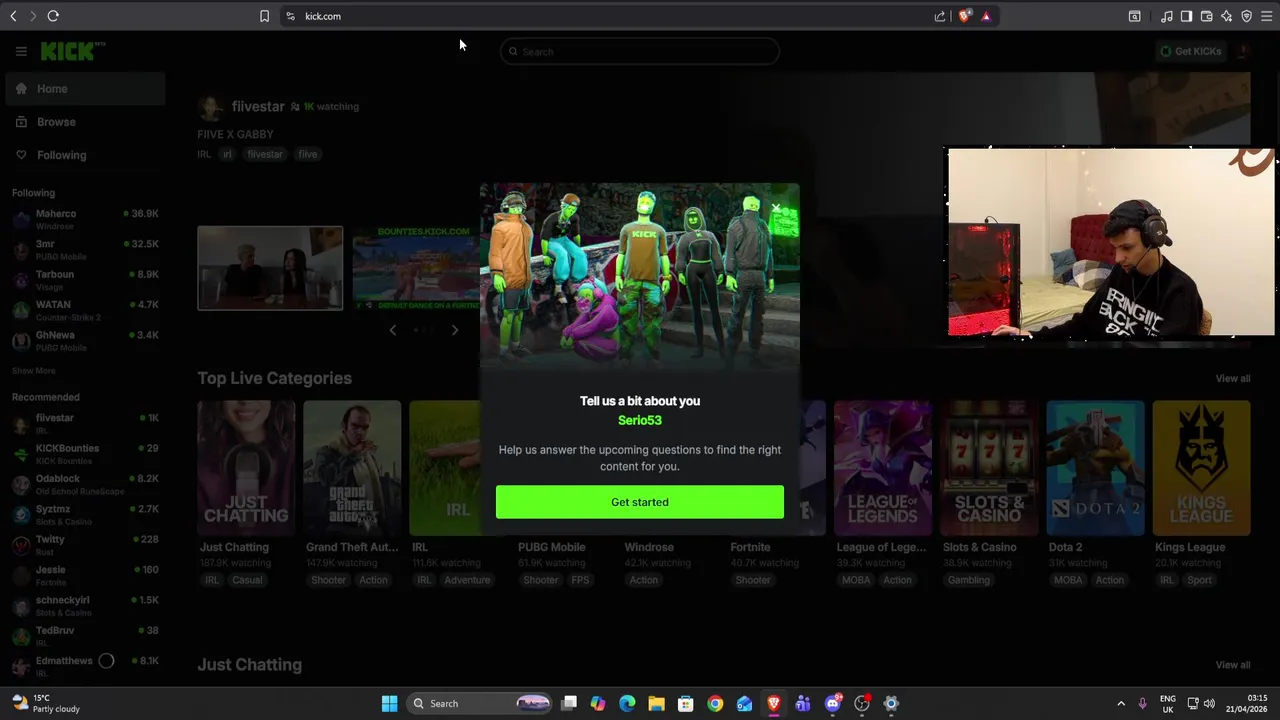Image resolution: width=1280 pixels, height=720 pixels.
Task: Open Brave Wallet icon
Action: tap(1207, 16)
